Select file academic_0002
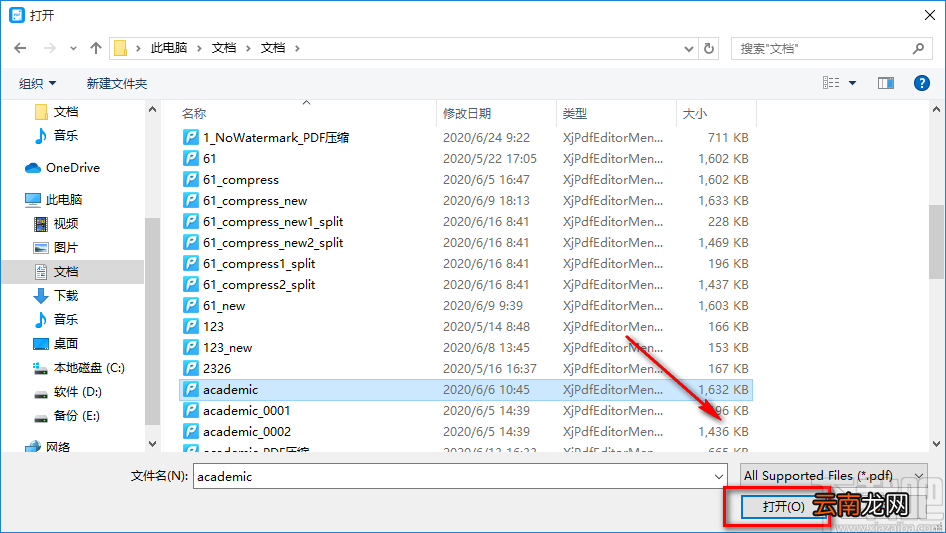Screen dimensions: 946x533 (247, 432)
